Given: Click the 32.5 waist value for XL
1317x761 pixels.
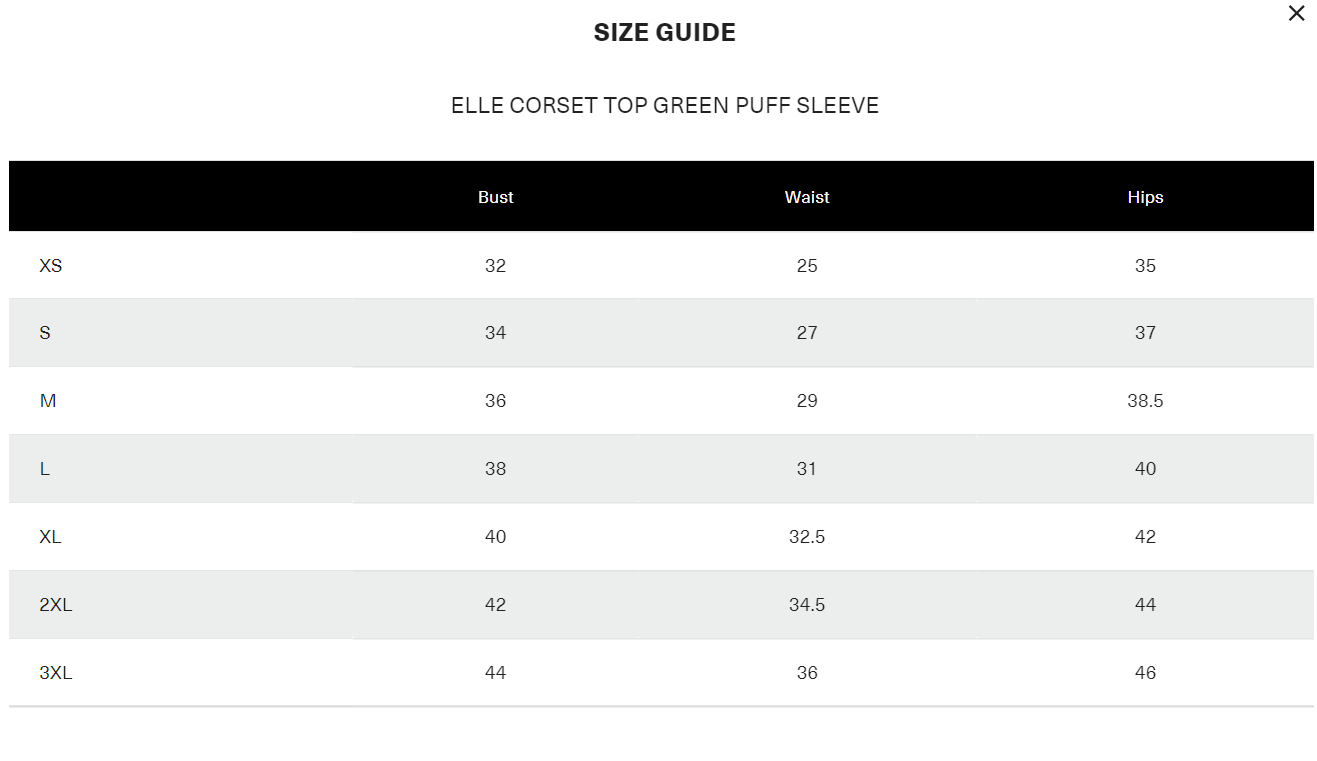Looking at the screenshot, I should 807,537.
